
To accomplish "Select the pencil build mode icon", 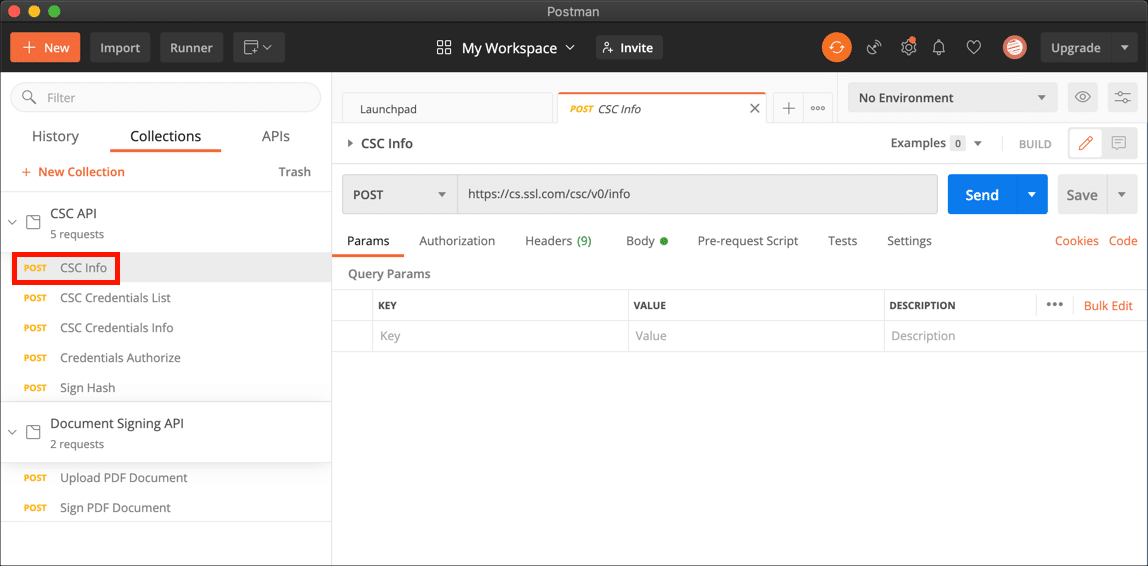I will (x=1085, y=143).
